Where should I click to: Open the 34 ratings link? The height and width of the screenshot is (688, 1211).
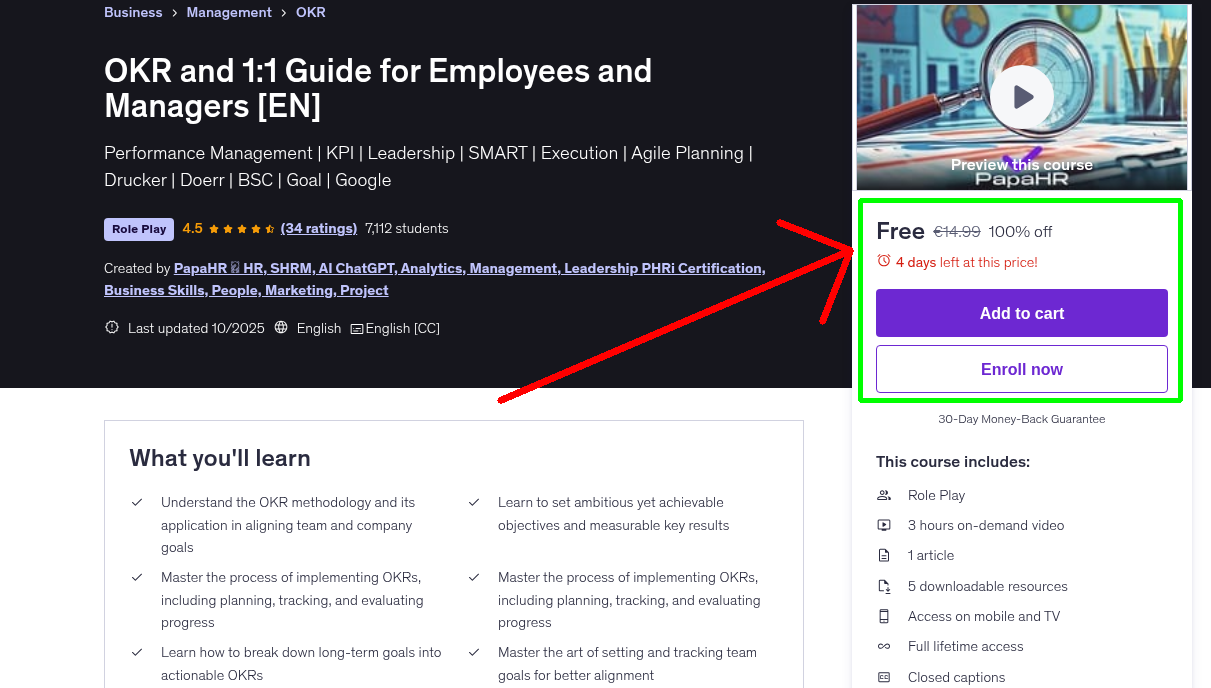318,228
